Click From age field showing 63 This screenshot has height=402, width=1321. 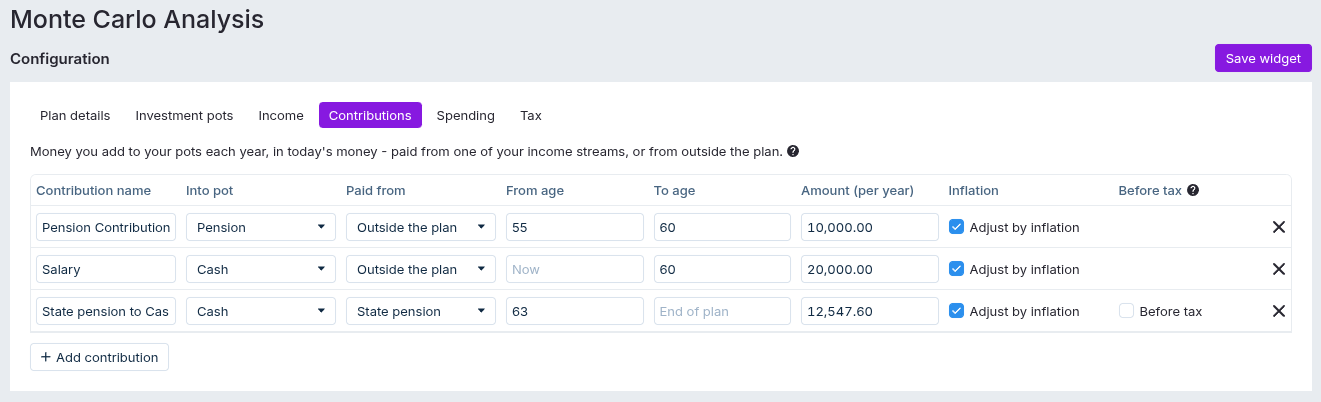point(575,311)
